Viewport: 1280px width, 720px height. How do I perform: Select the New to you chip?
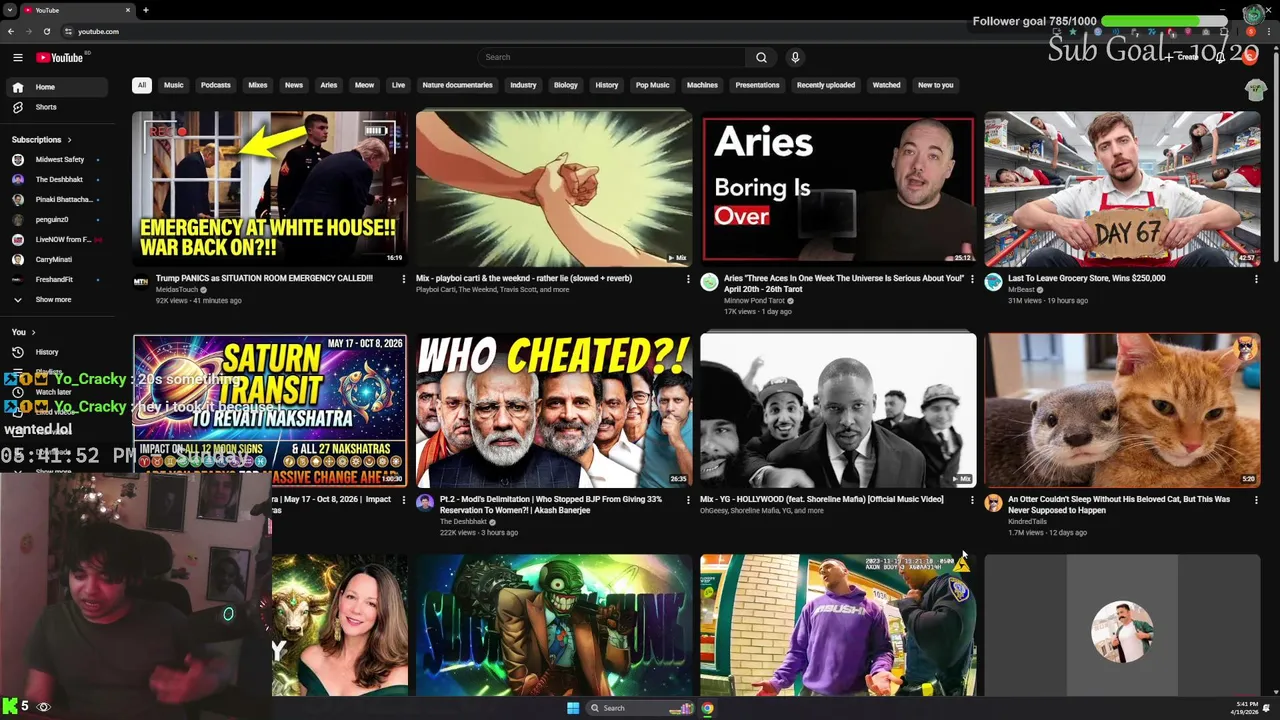tap(936, 85)
